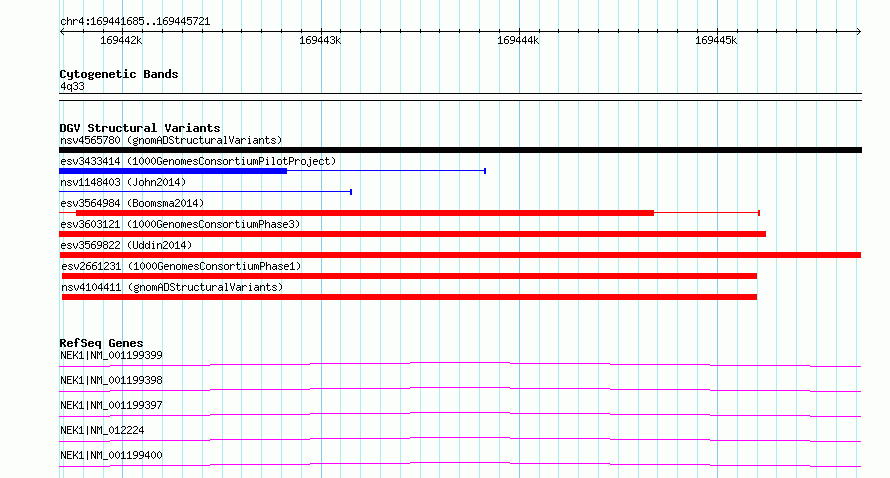Select variant label esv3569822 Uddin2014
890x478 pixels.
pyautogui.click(x=126, y=245)
